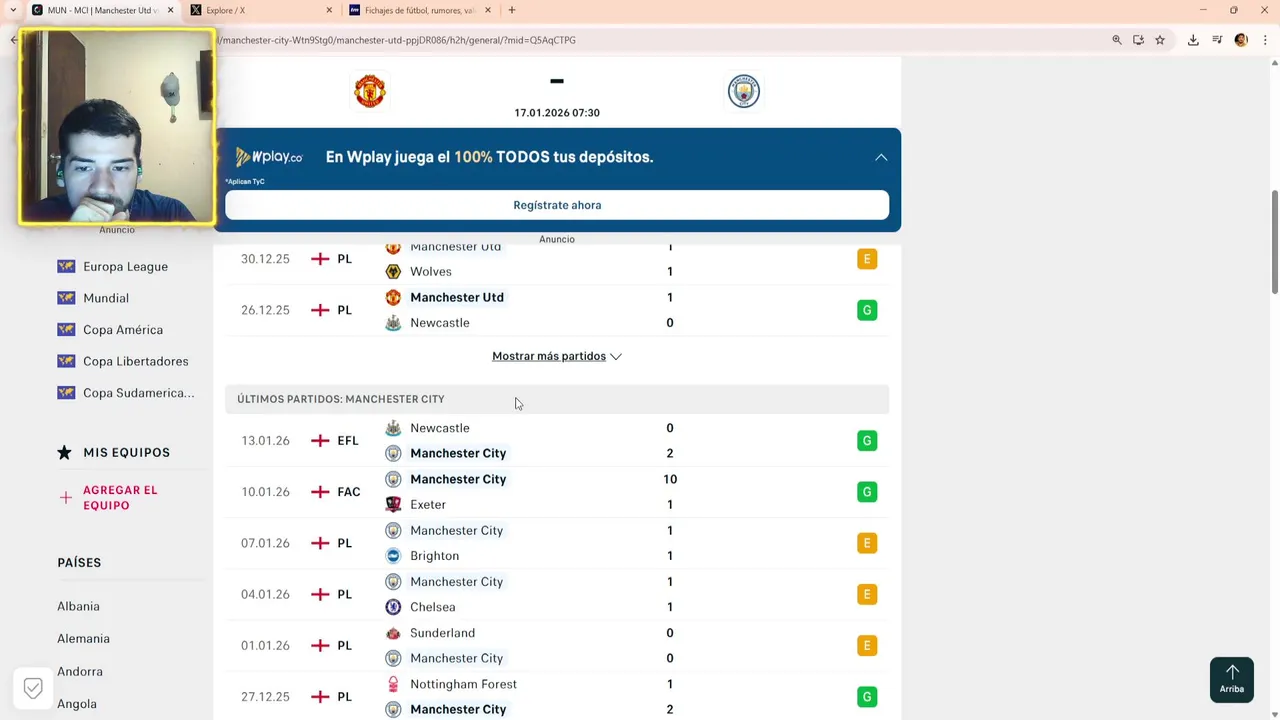
Task: Click the shield privacy icon bottom left
Action: click(x=33, y=688)
